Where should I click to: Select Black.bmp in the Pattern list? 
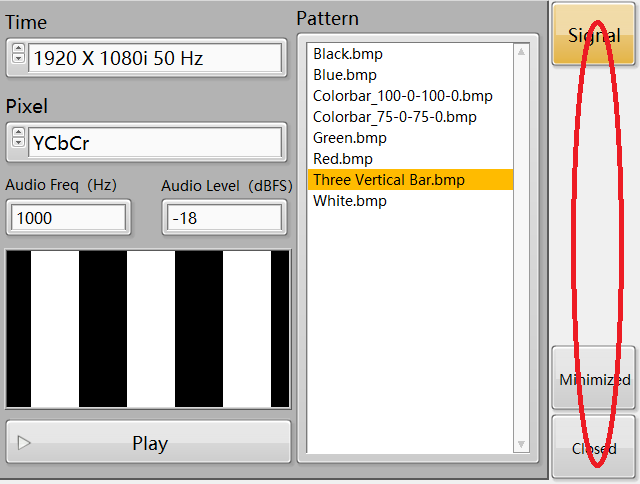click(x=348, y=54)
